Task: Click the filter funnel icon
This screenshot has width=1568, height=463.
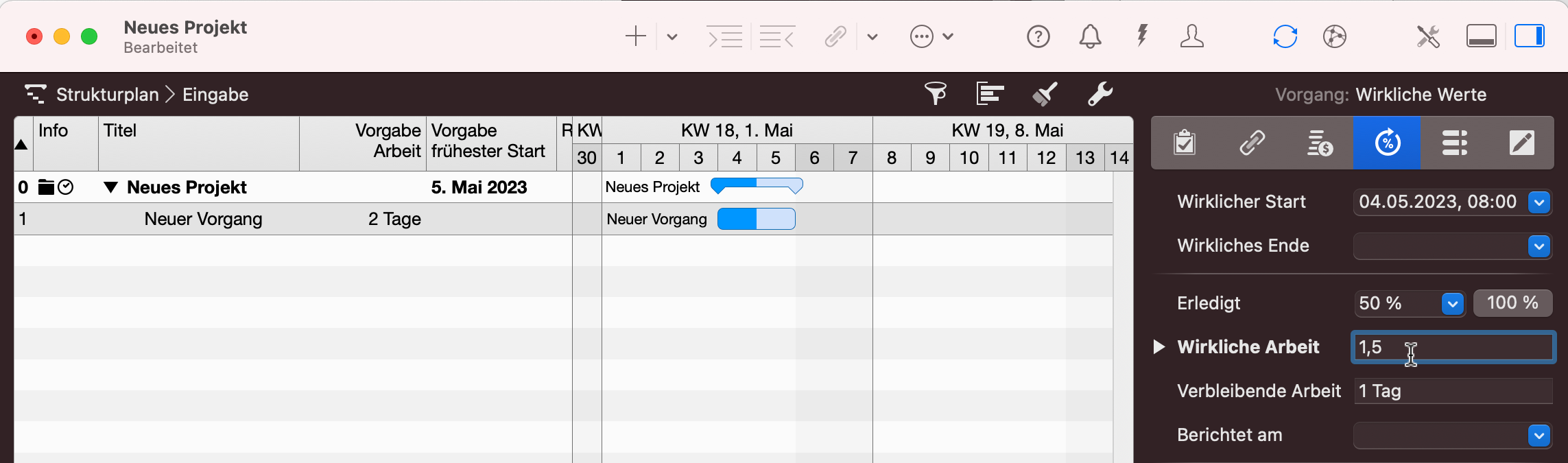Action: (936, 93)
